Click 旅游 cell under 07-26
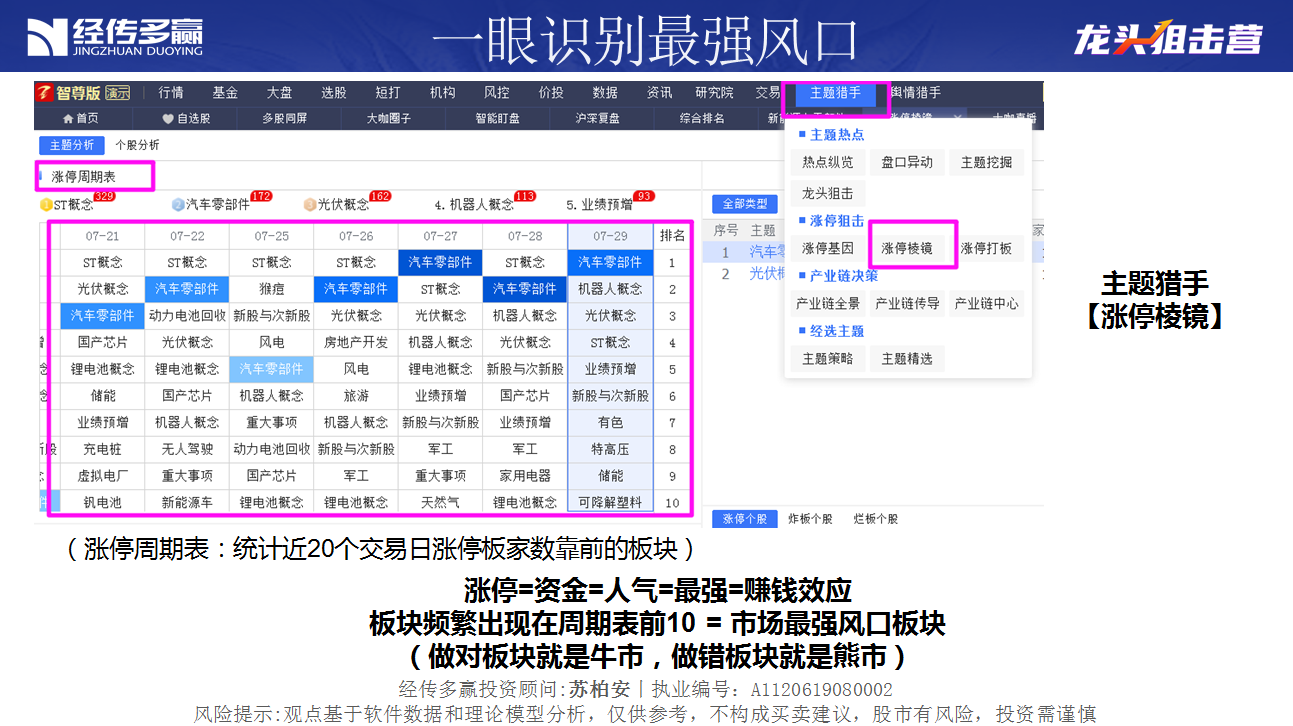 click(356, 396)
